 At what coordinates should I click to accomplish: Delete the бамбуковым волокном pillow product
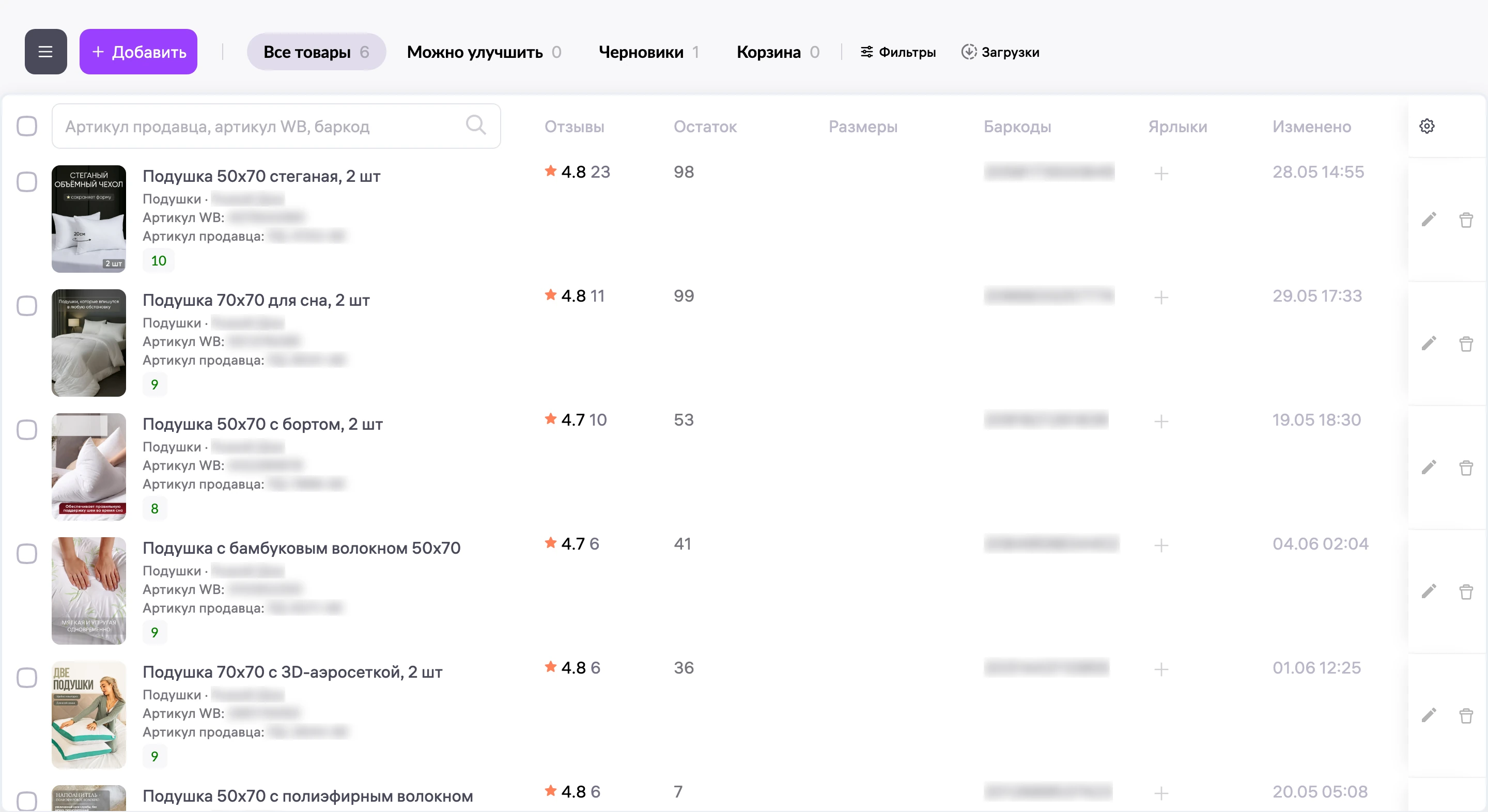pyautogui.click(x=1466, y=591)
